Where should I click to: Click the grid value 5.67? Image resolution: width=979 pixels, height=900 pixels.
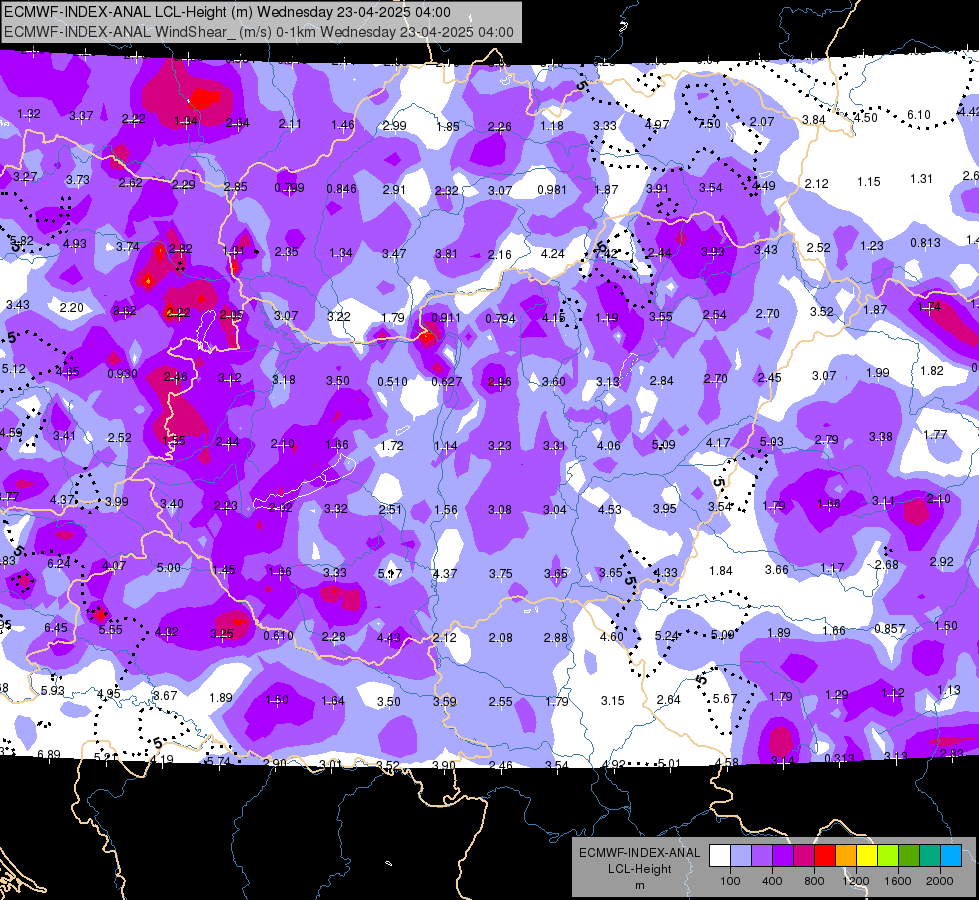point(725,698)
